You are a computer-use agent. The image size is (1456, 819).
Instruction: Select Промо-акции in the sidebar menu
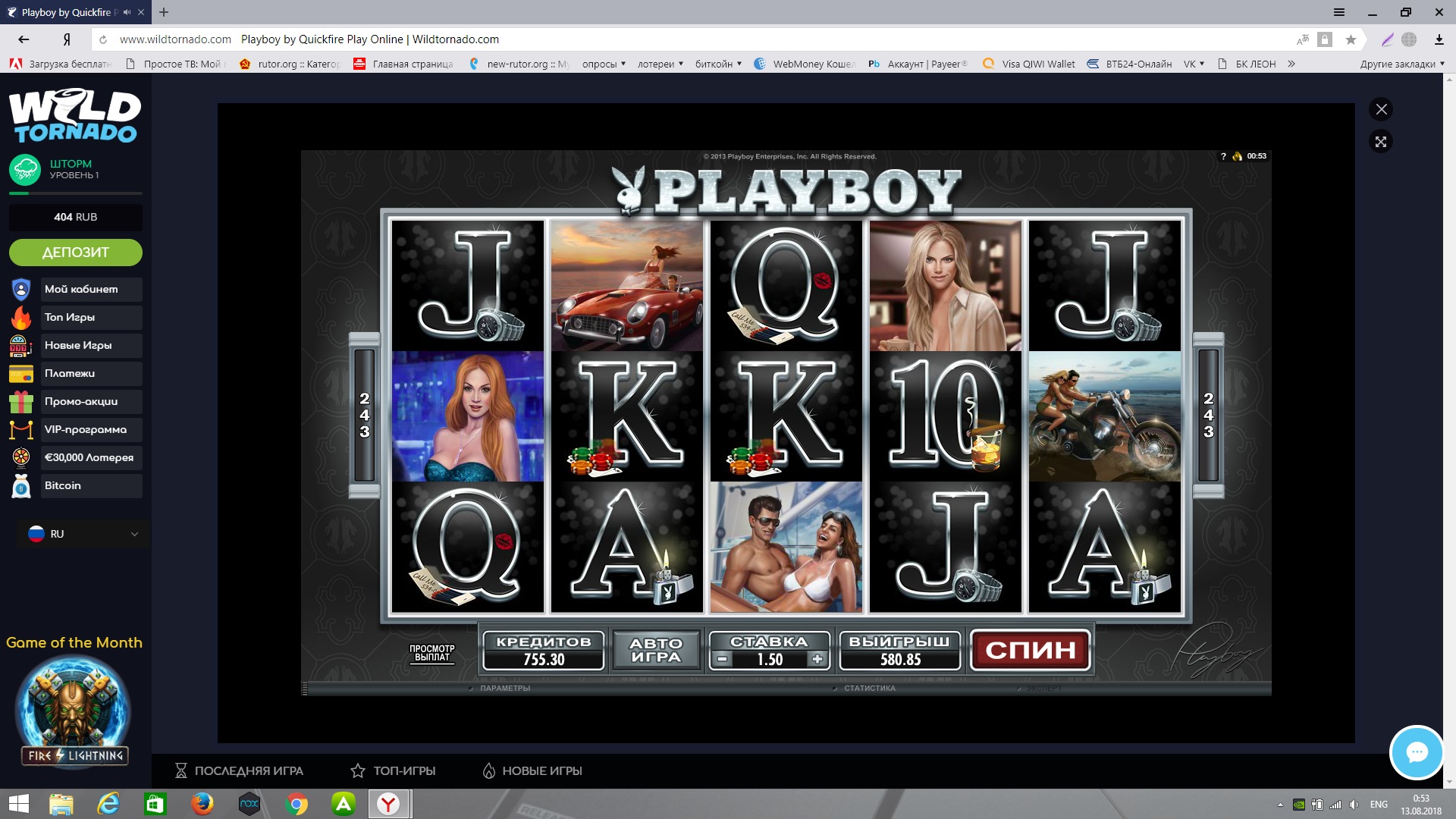(x=80, y=401)
